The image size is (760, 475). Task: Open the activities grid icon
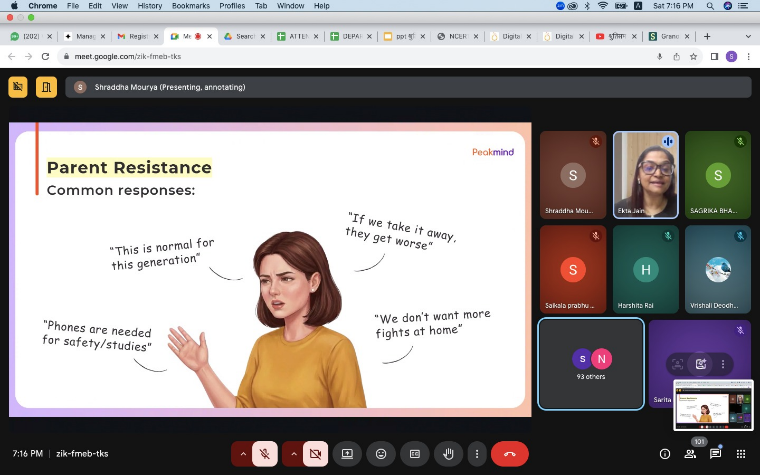tap(741, 453)
